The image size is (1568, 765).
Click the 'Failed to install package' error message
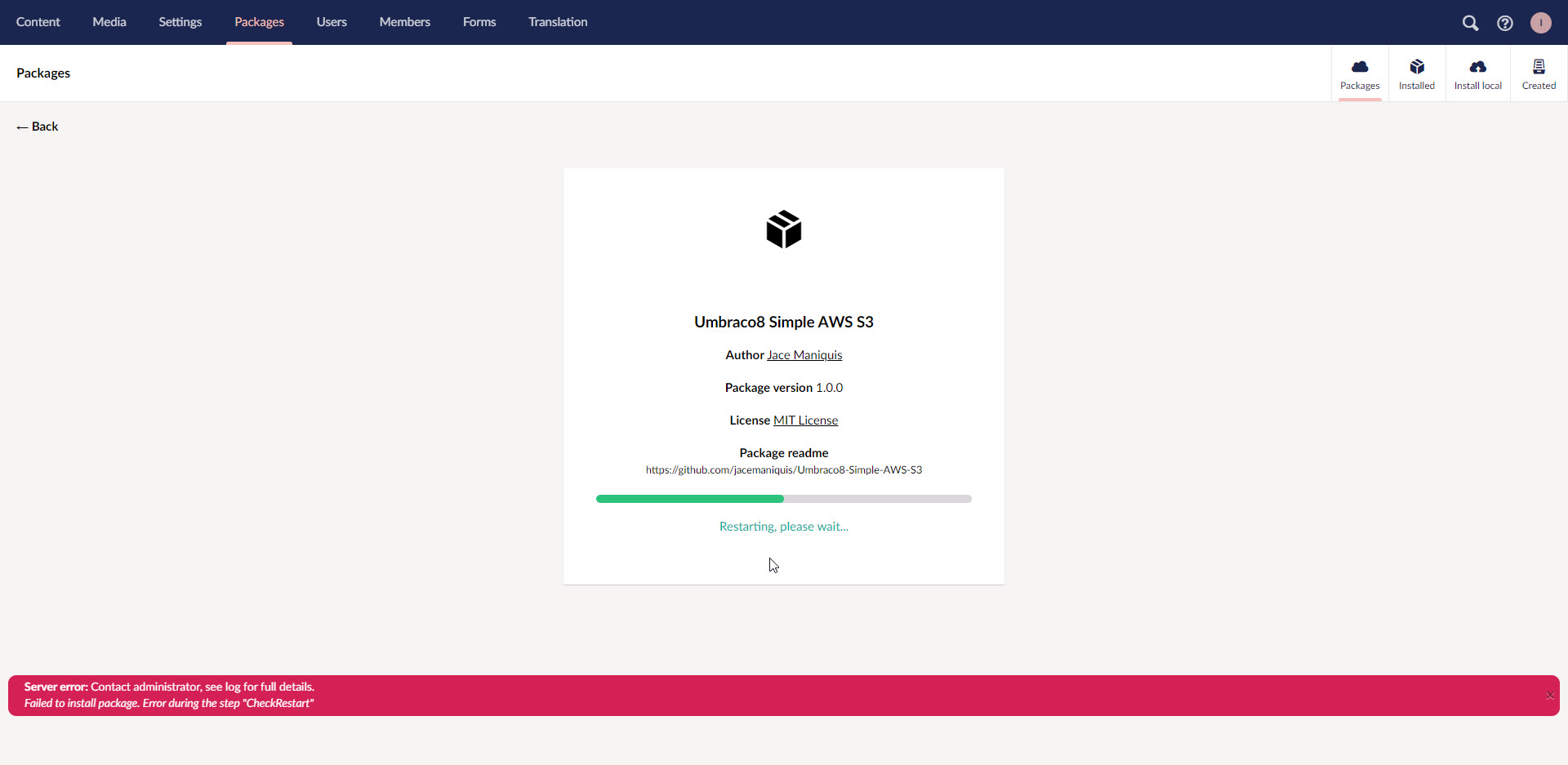(169, 703)
